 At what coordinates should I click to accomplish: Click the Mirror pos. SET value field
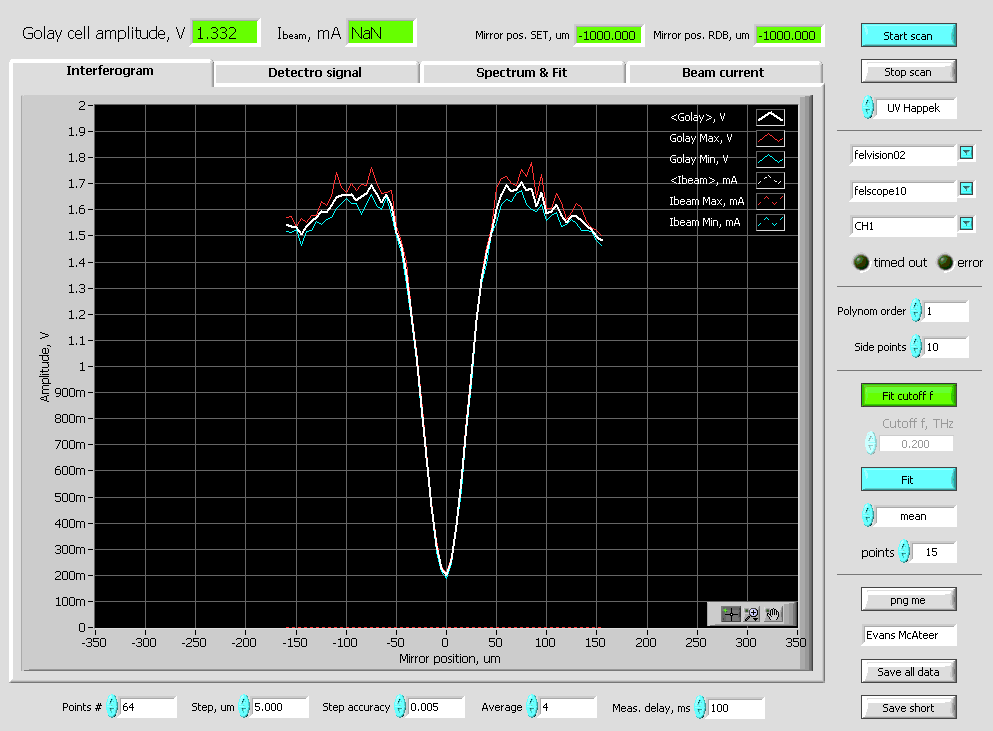[x=608, y=35]
